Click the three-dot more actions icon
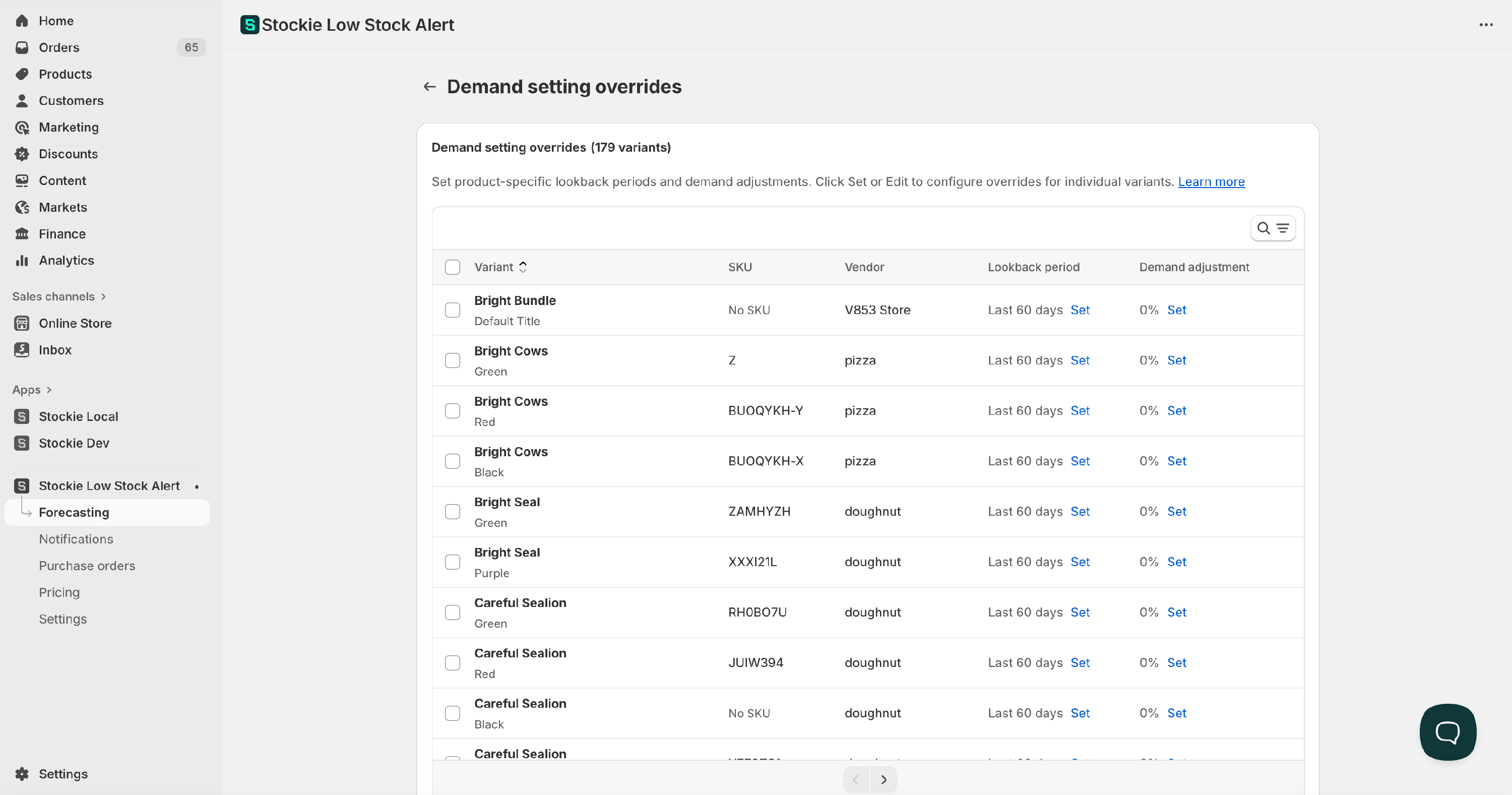 pyautogui.click(x=1486, y=25)
